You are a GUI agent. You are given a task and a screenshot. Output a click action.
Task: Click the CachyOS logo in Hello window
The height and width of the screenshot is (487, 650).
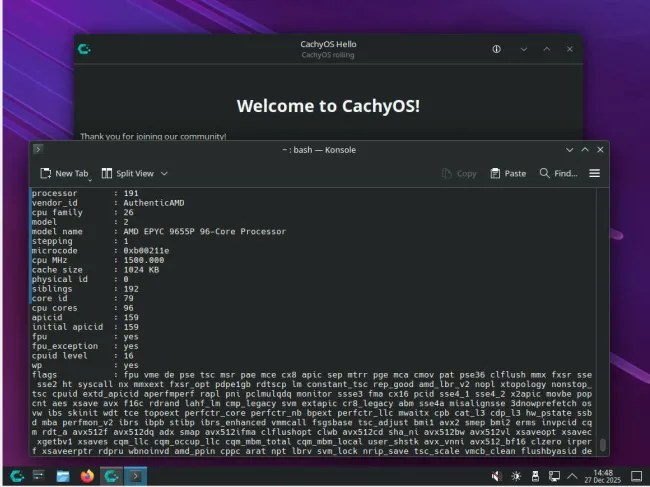(84, 49)
